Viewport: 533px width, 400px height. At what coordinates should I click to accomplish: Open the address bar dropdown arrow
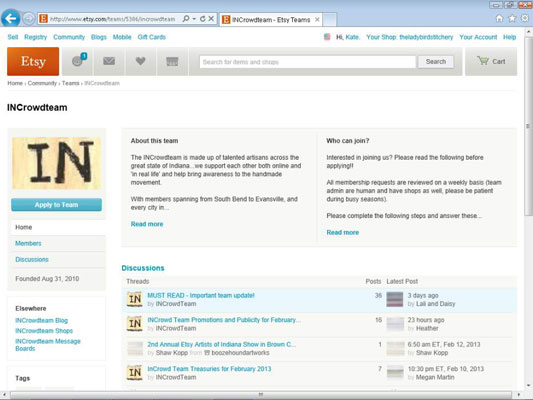tap(194, 19)
